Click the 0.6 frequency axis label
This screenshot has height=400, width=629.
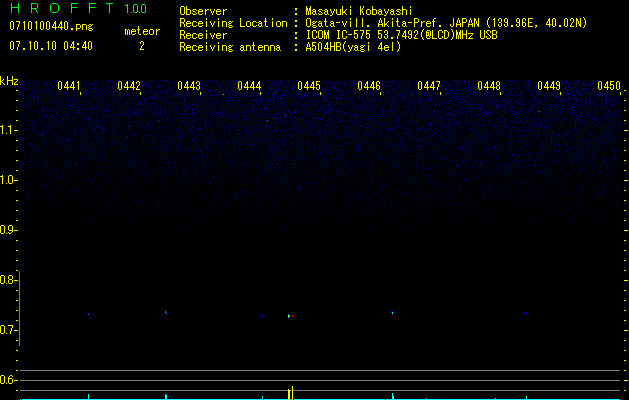pyautogui.click(x=8, y=380)
